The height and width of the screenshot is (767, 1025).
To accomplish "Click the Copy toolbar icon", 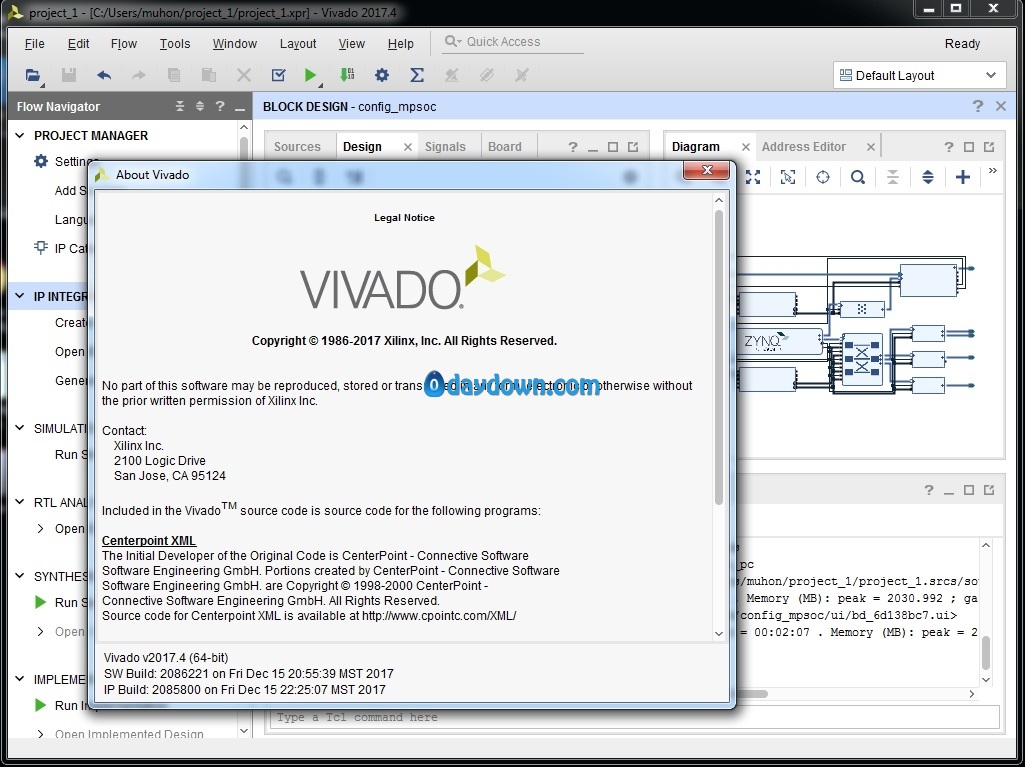I will [x=174, y=75].
